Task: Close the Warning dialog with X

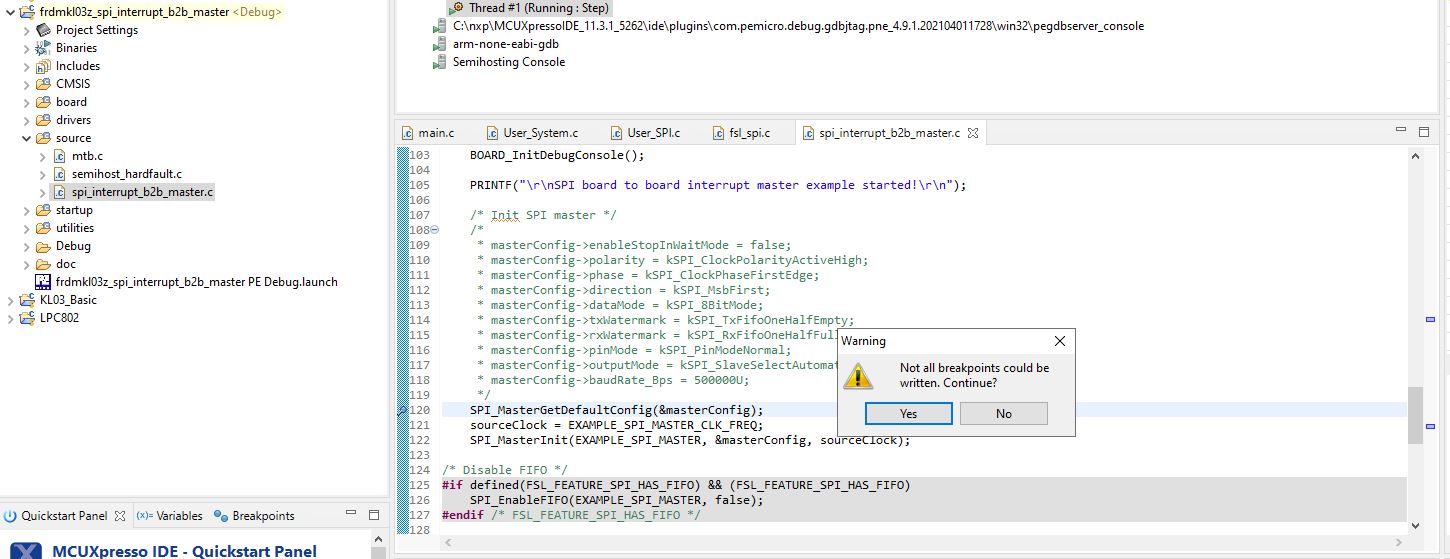Action: click(x=1060, y=341)
